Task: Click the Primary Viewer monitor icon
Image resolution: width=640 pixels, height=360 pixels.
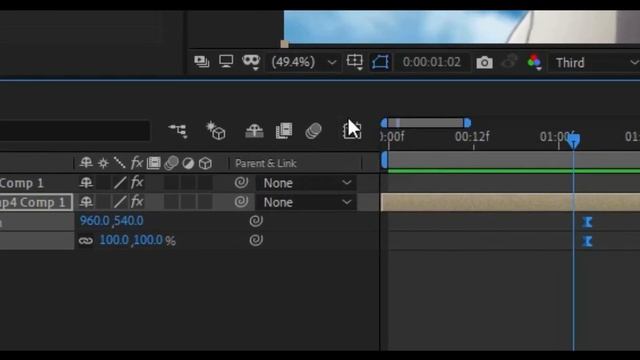Action: pos(226,62)
